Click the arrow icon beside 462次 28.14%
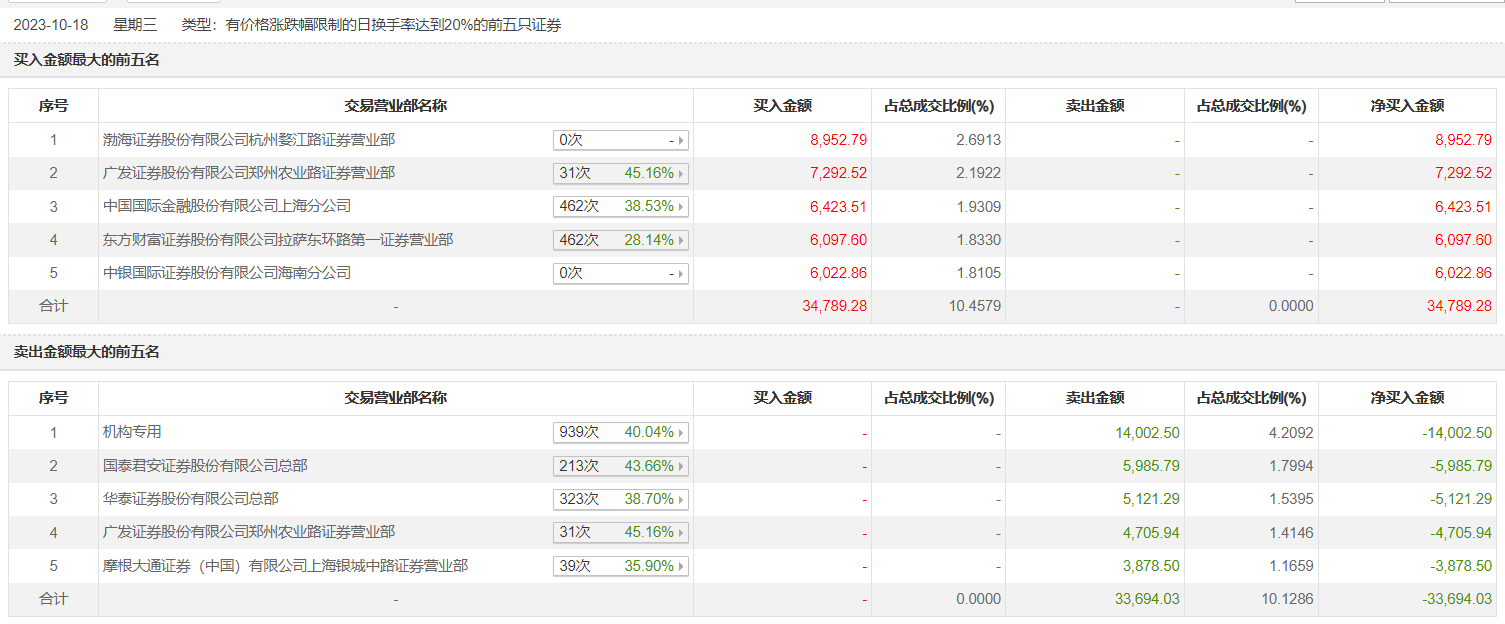Image resolution: width=1505 pixels, height=624 pixels. point(682,240)
